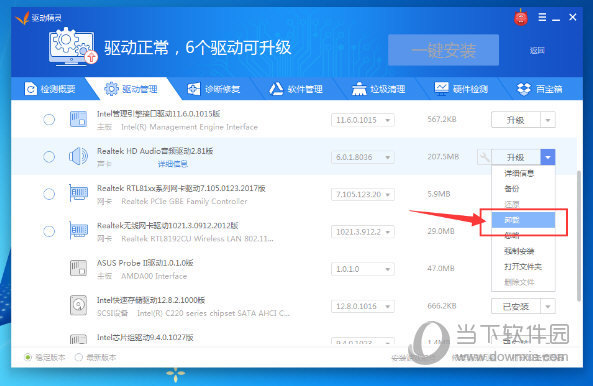Choose the 最新版本 radio option

tap(79, 357)
